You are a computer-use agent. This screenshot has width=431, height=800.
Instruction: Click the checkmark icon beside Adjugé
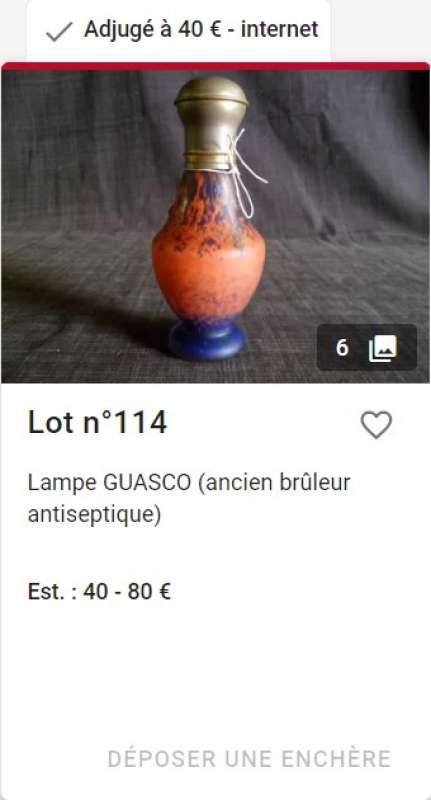pos(59,31)
